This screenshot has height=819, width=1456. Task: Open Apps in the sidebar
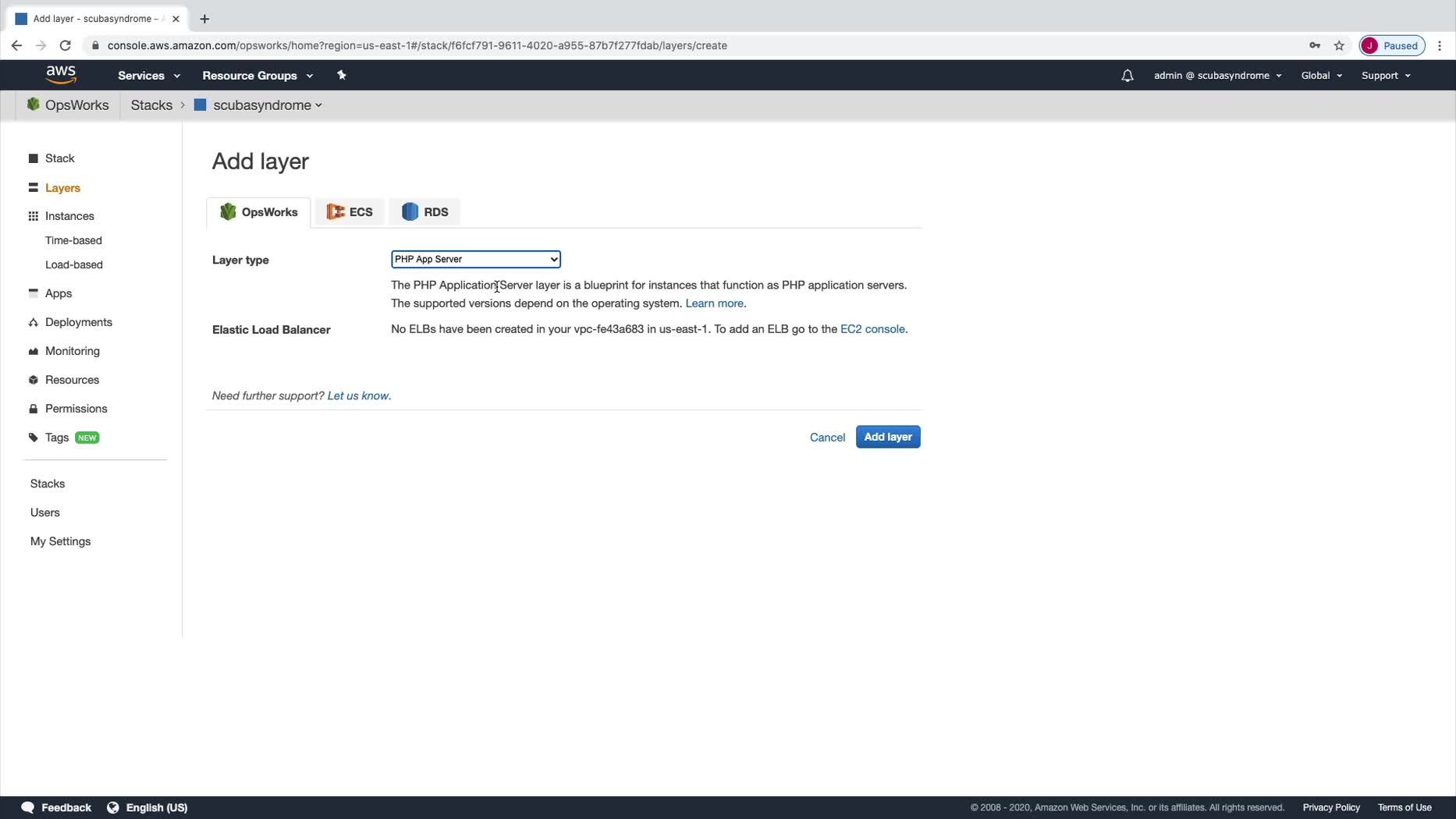[x=59, y=293]
